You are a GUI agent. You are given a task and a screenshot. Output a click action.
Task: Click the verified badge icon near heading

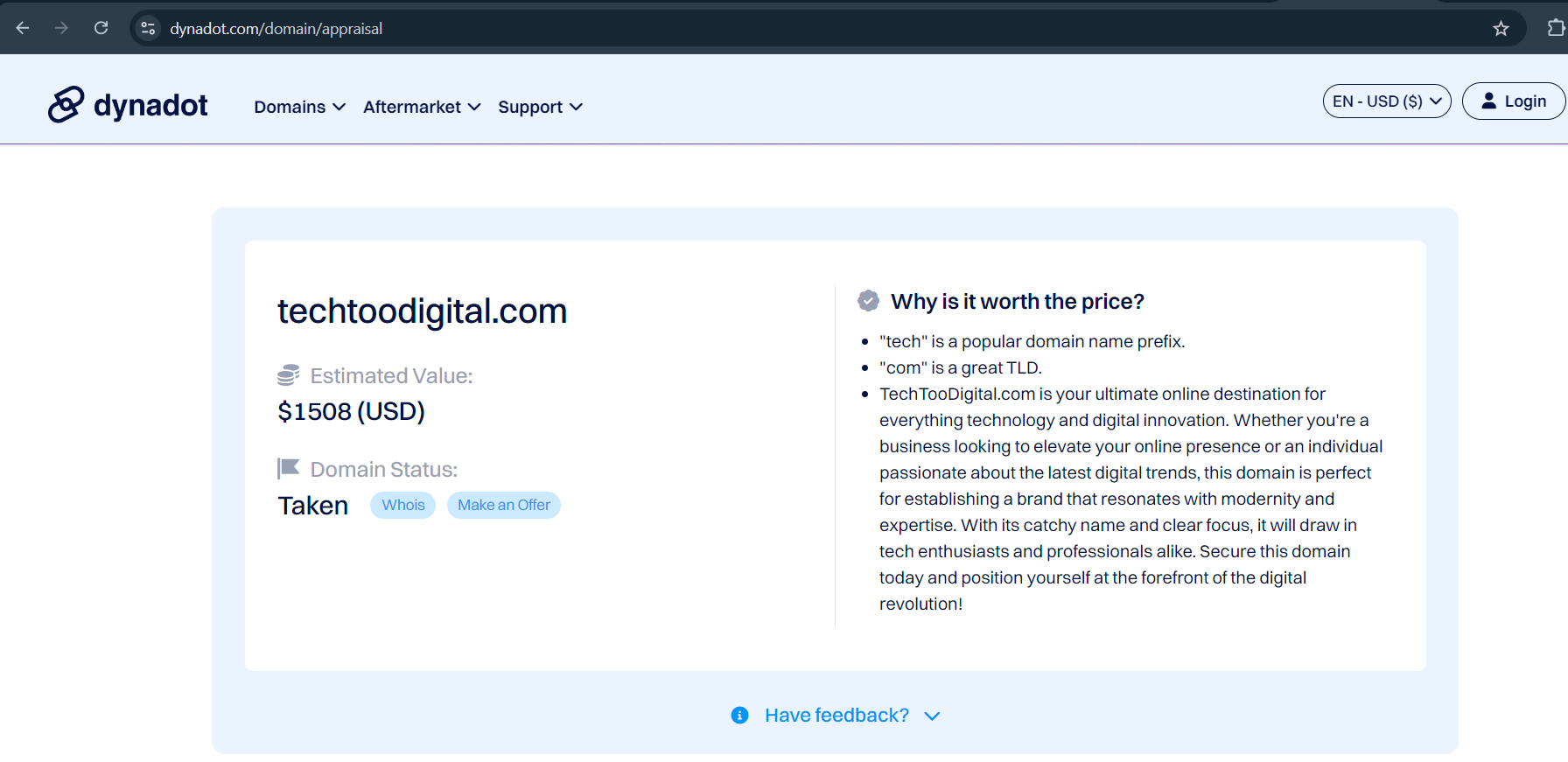coord(868,301)
